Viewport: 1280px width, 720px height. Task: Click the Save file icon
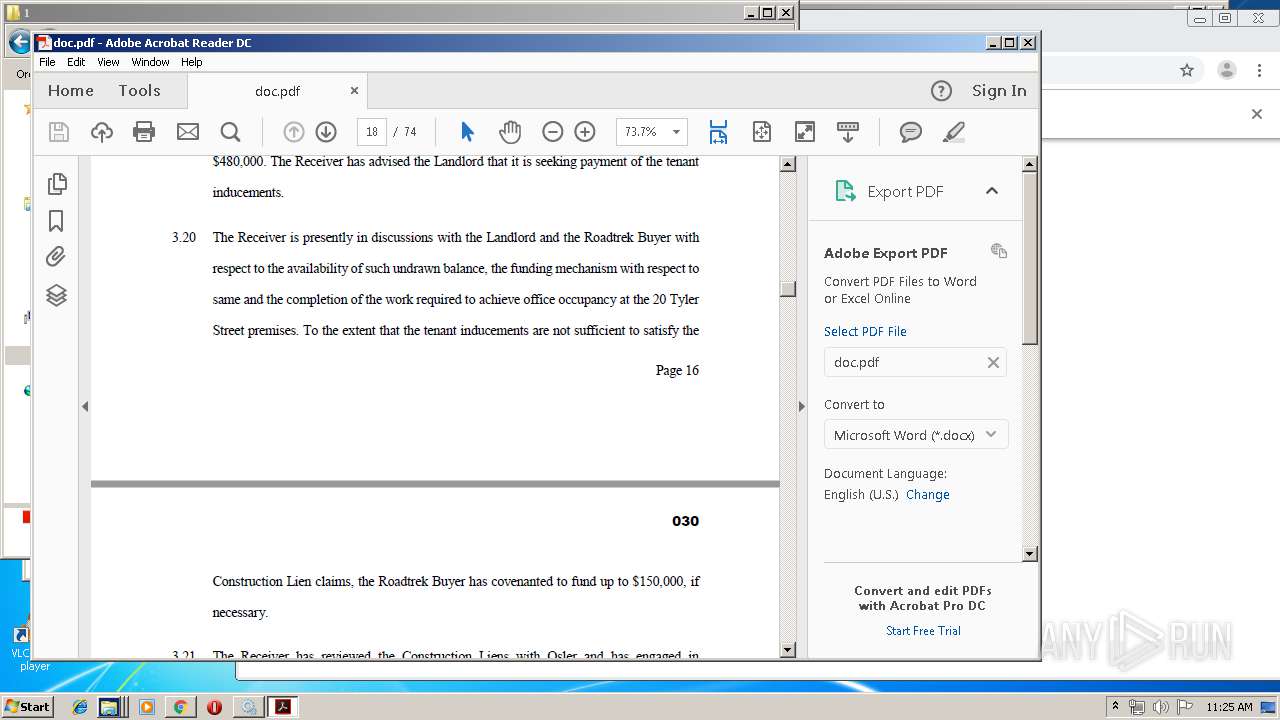tap(59, 132)
